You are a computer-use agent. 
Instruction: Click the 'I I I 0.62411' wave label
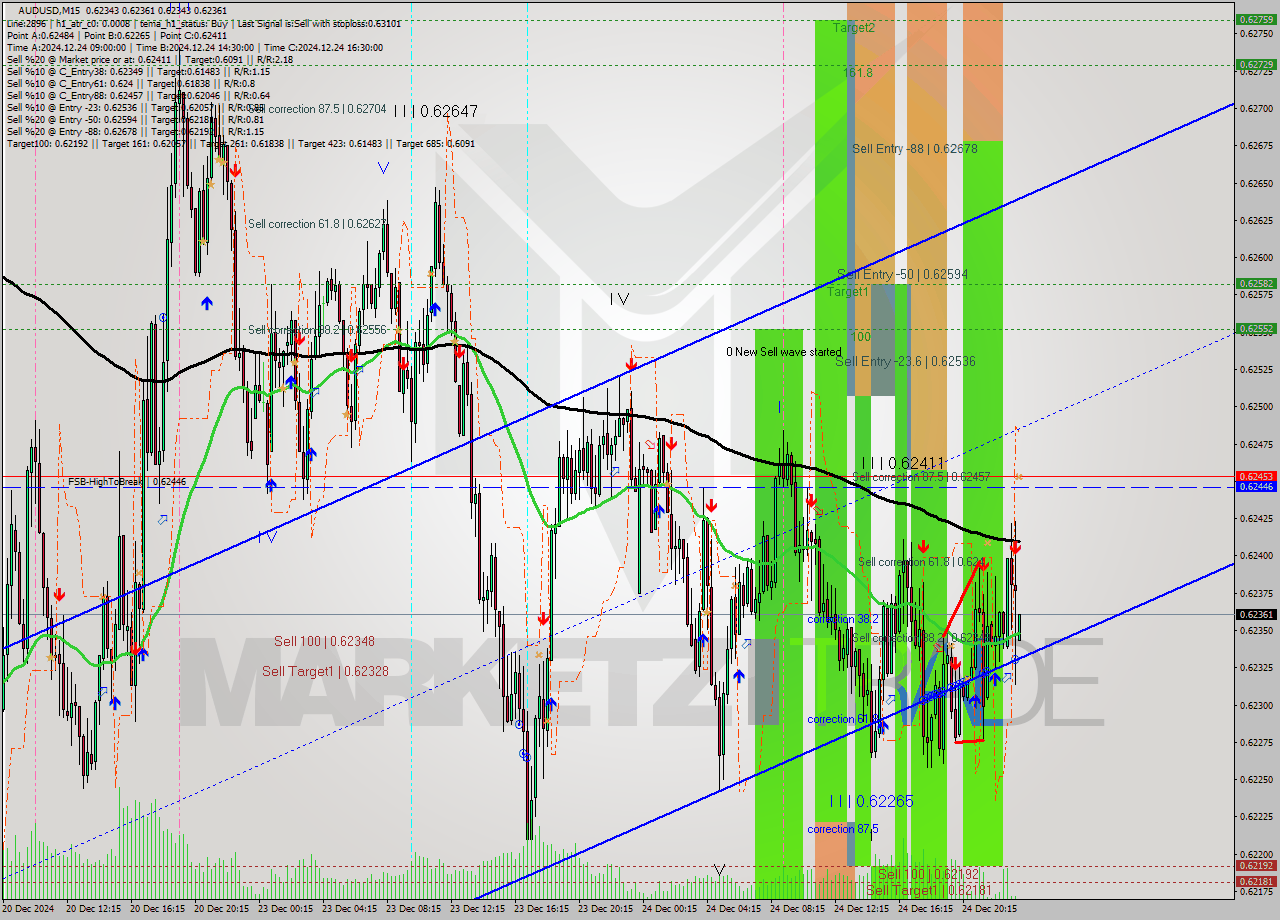[x=903, y=463]
